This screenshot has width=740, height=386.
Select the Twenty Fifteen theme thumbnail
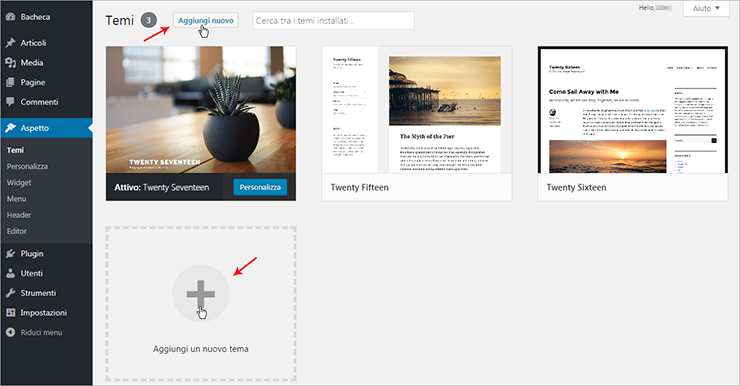[x=417, y=109]
